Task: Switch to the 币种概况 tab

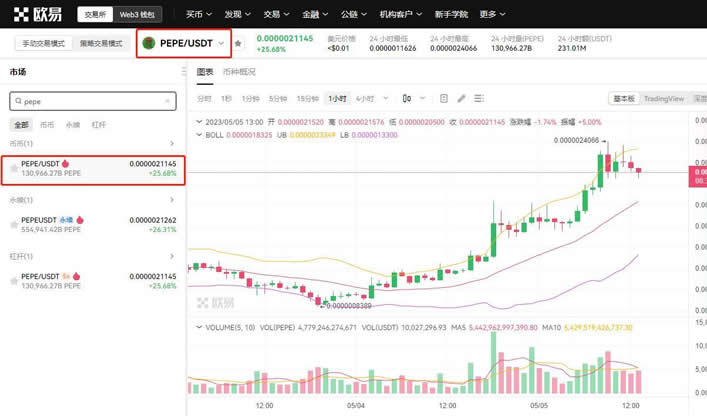Action: (239, 72)
